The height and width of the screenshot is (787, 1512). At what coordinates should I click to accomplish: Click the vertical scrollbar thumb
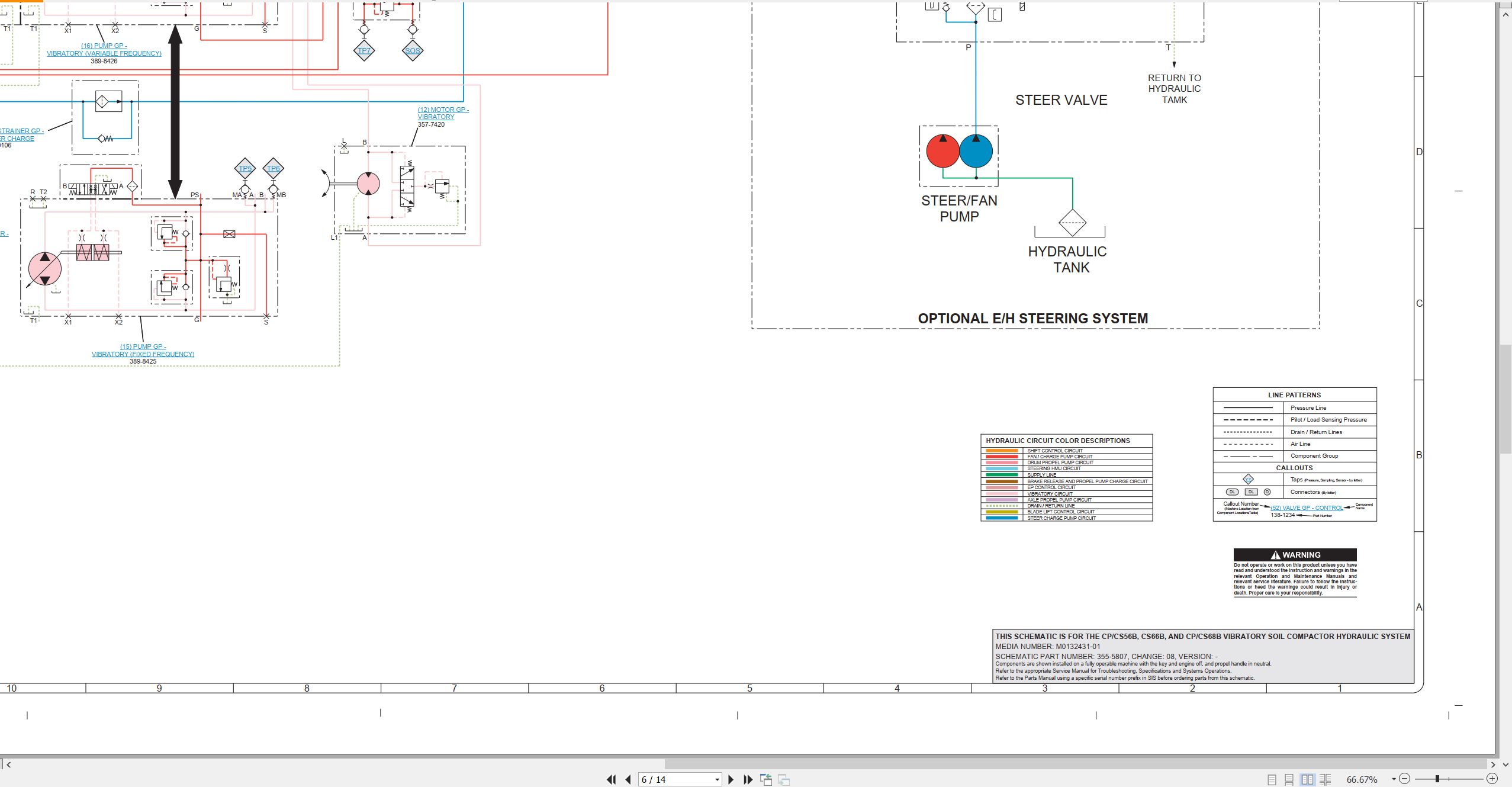pyautogui.click(x=1505, y=399)
